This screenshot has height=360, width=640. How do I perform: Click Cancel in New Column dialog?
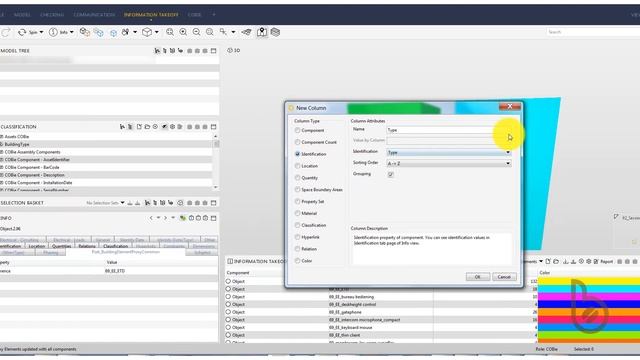[504, 277]
